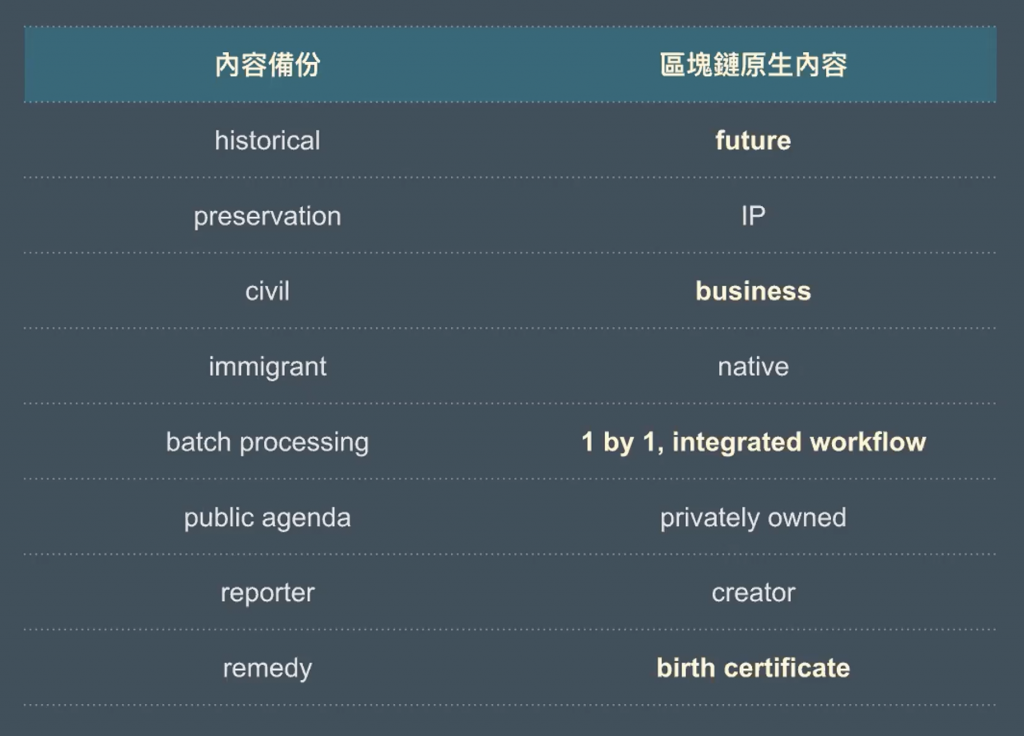Click the bold future cell

pyautogui.click(x=753, y=140)
